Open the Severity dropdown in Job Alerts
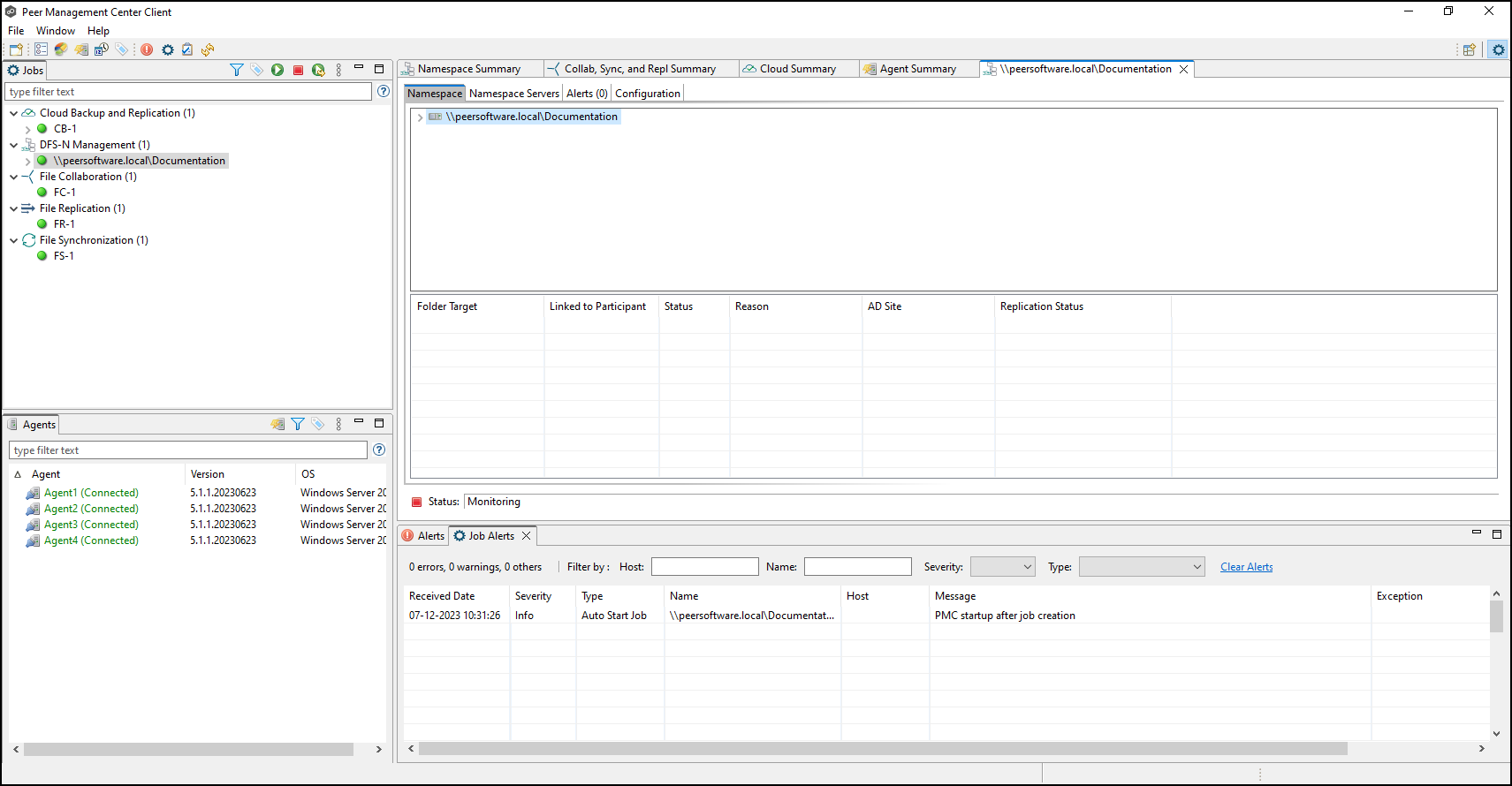Screen dimensions: 1512x786 [1002, 567]
